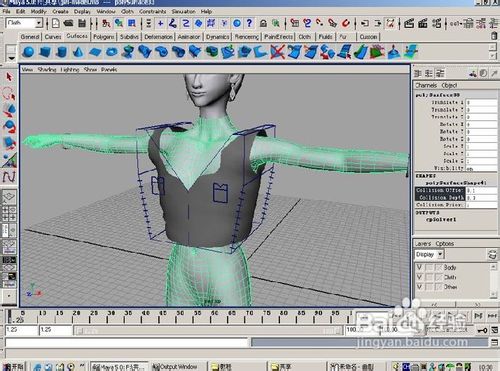Create a NURBS cylinder from the shelf
The width and height of the screenshot is (500, 371).
pyautogui.click(x=61, y=52)
